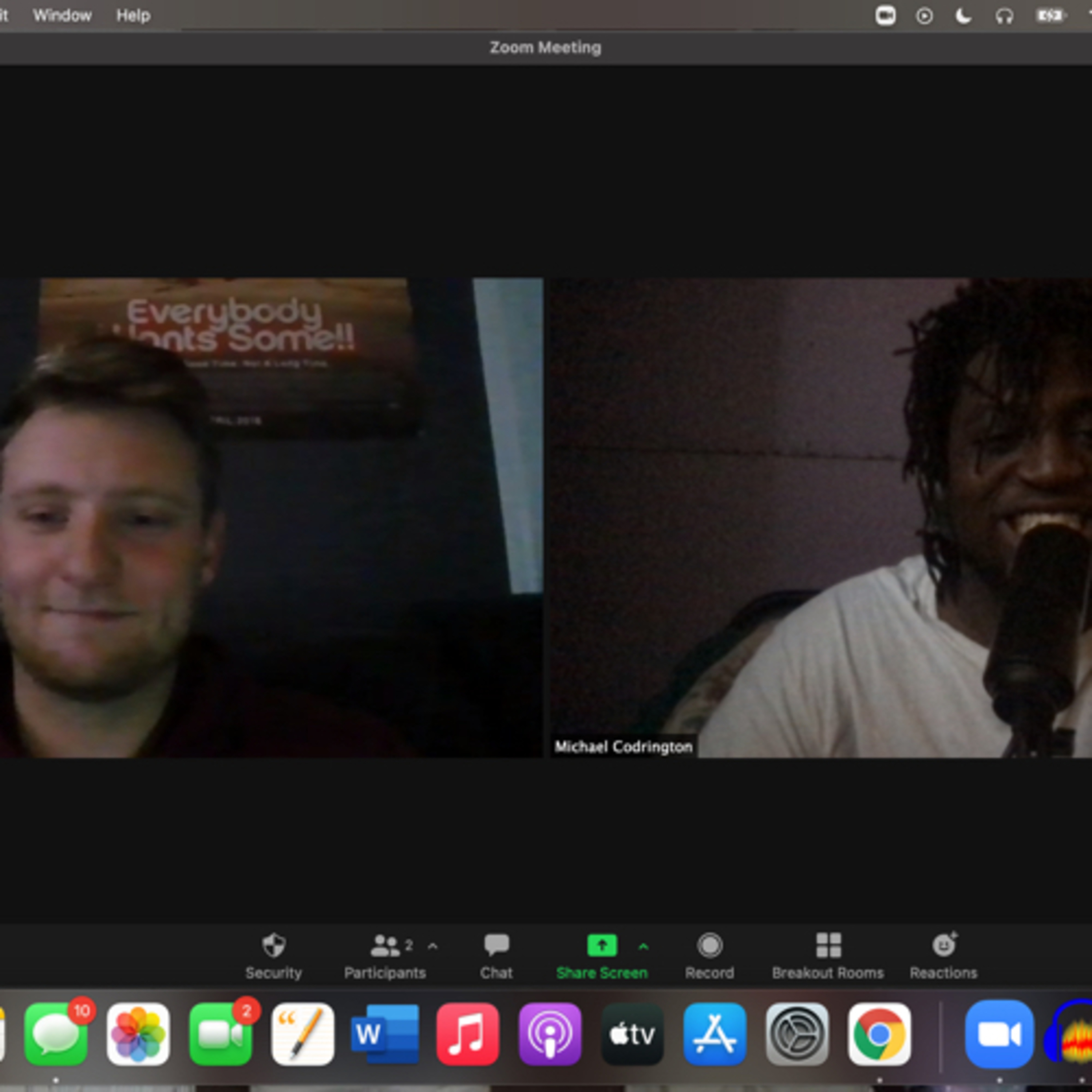Open the Participants panel
The height and width of the screenshot is (1092, 1092).
pyautogui.click(x=385, y=946)
